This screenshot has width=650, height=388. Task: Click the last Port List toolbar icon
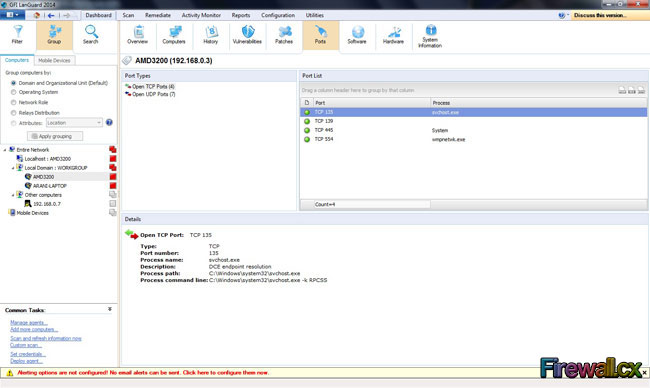pos(641,90)
